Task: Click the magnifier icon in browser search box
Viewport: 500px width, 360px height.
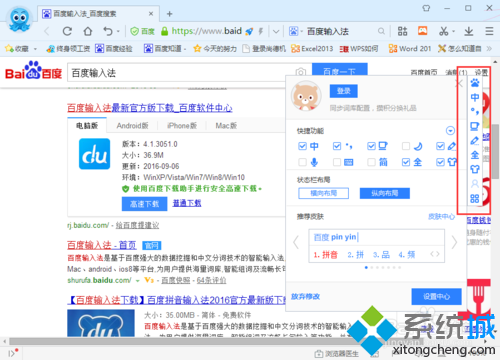Action: point(381,31)
